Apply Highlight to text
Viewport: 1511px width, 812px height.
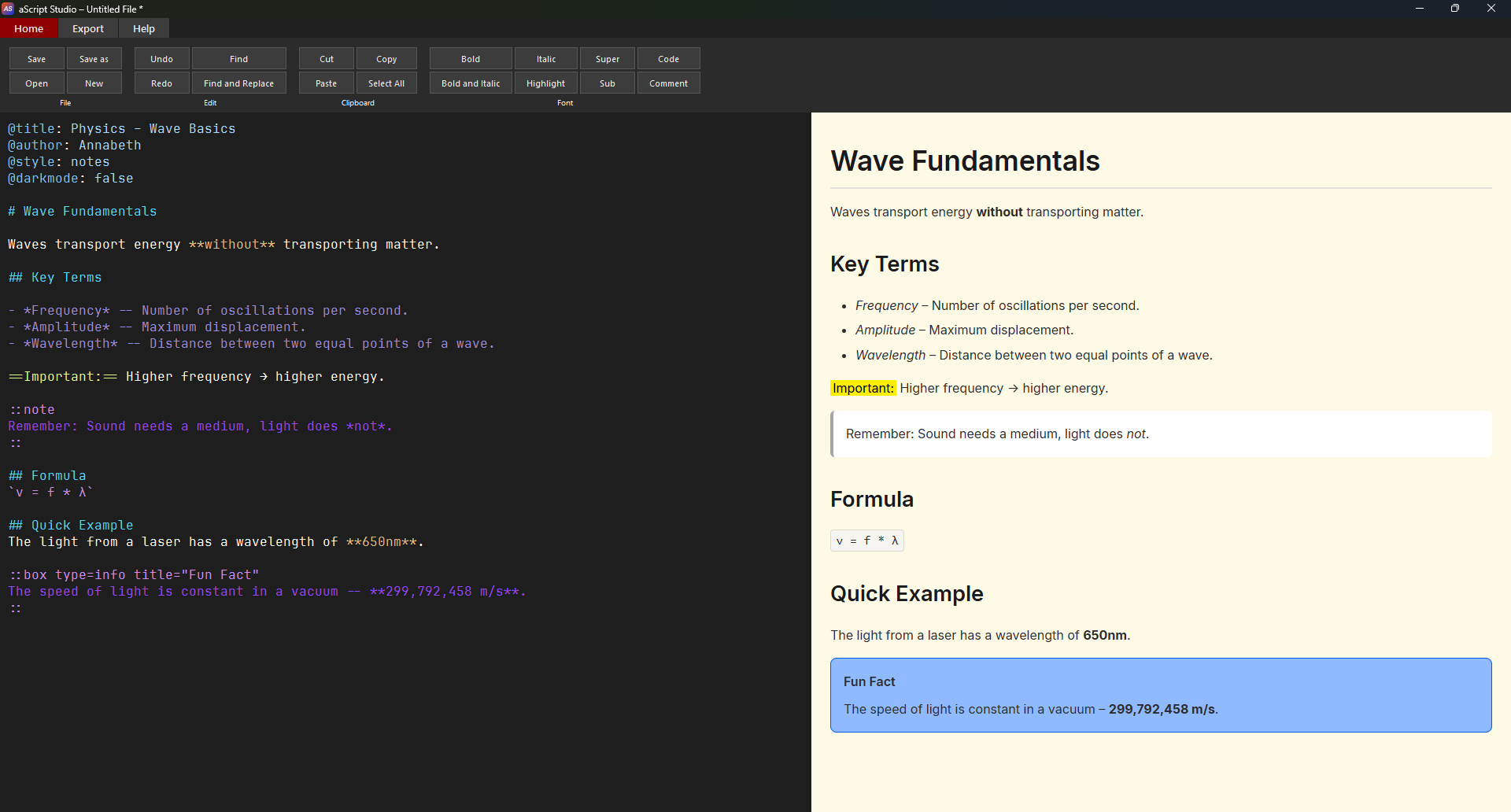pyautogui.click(x=545, y=83)
